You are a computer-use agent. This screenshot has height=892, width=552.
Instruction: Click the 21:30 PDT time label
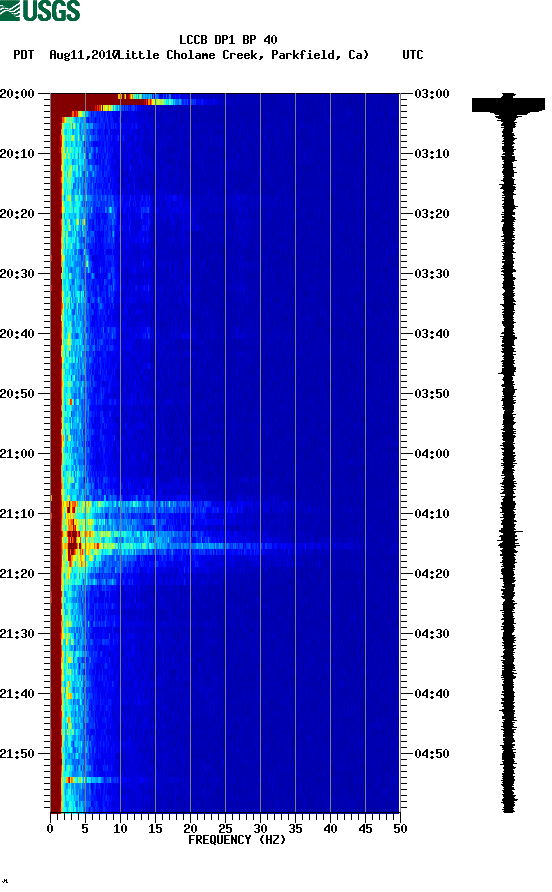tap(17, 634)
